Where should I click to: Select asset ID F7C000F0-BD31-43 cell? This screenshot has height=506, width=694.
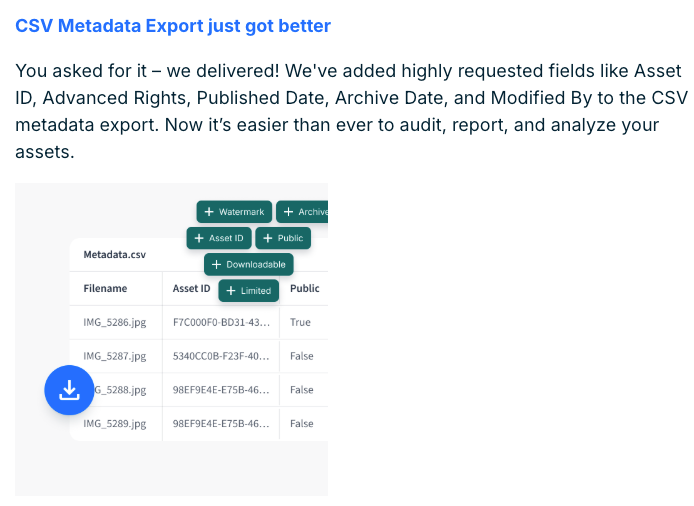[x=221, y=322]
